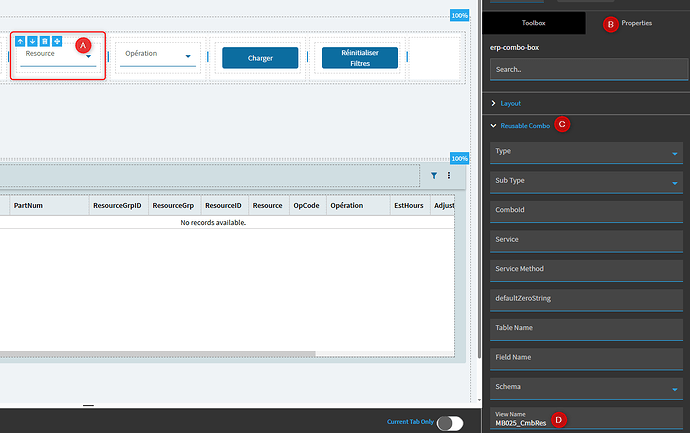The width and height of the screenshot is (690, 433).
Task: Click the upper 100% width badge
Action: tap(459, 15)
